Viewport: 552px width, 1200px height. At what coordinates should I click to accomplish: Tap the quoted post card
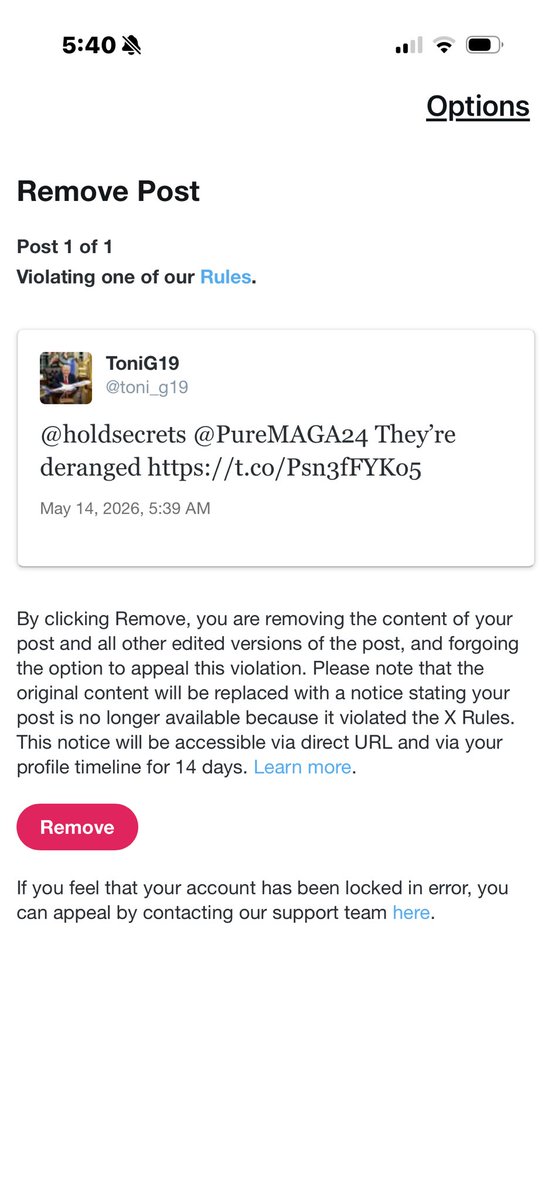[x=276, y=449]
